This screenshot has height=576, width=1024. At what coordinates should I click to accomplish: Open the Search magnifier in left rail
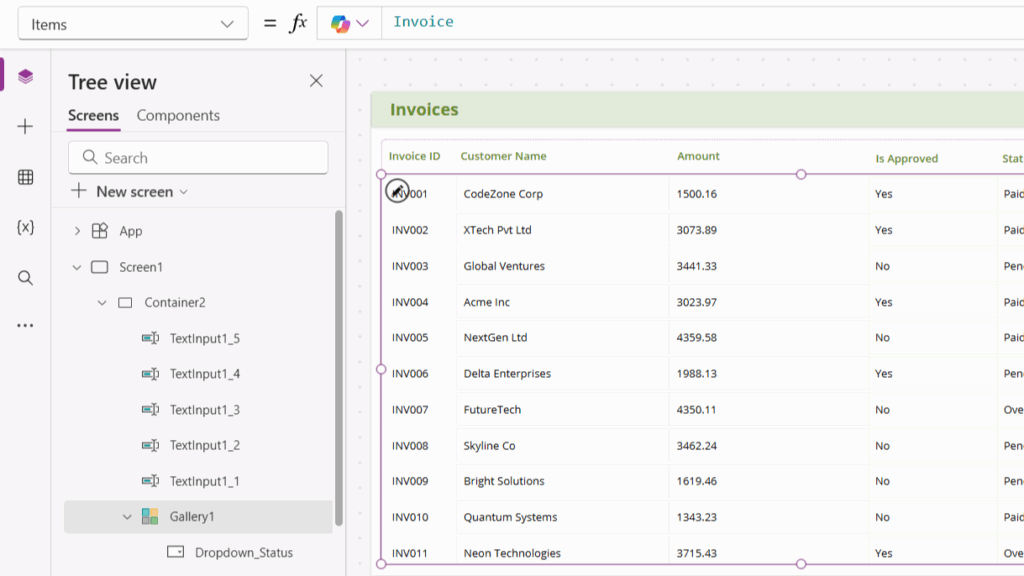pos(25,278)
